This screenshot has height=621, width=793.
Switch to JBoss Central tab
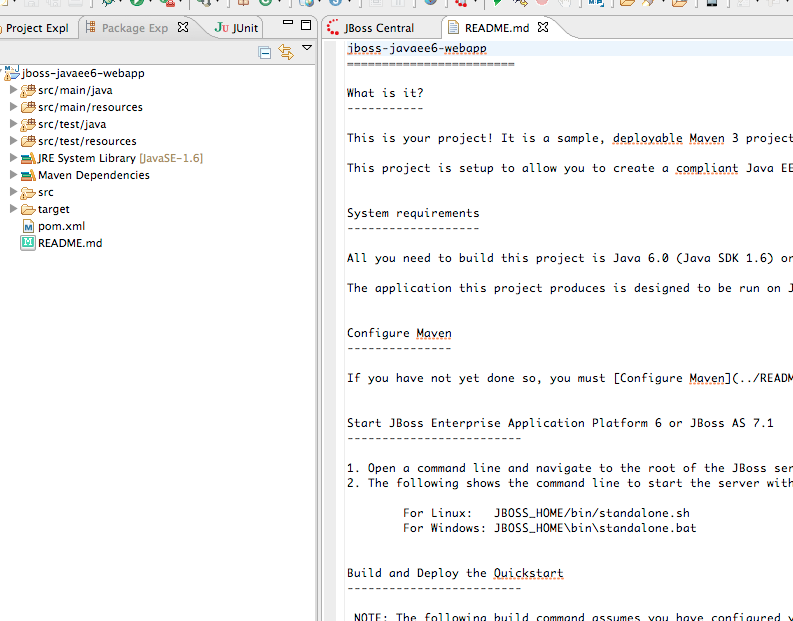(x=370, y=28)
